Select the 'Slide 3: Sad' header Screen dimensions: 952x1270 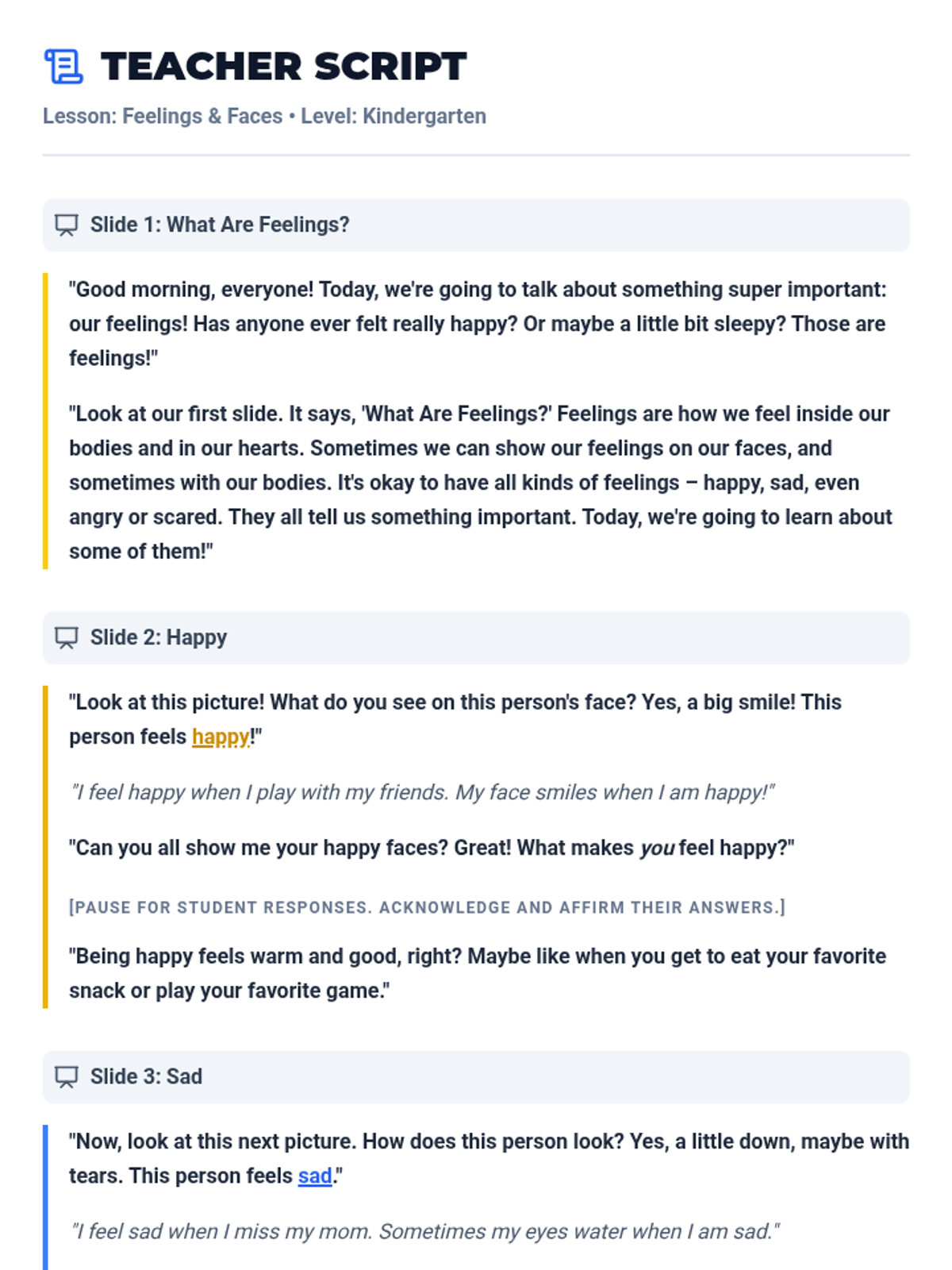(476, 1077)
